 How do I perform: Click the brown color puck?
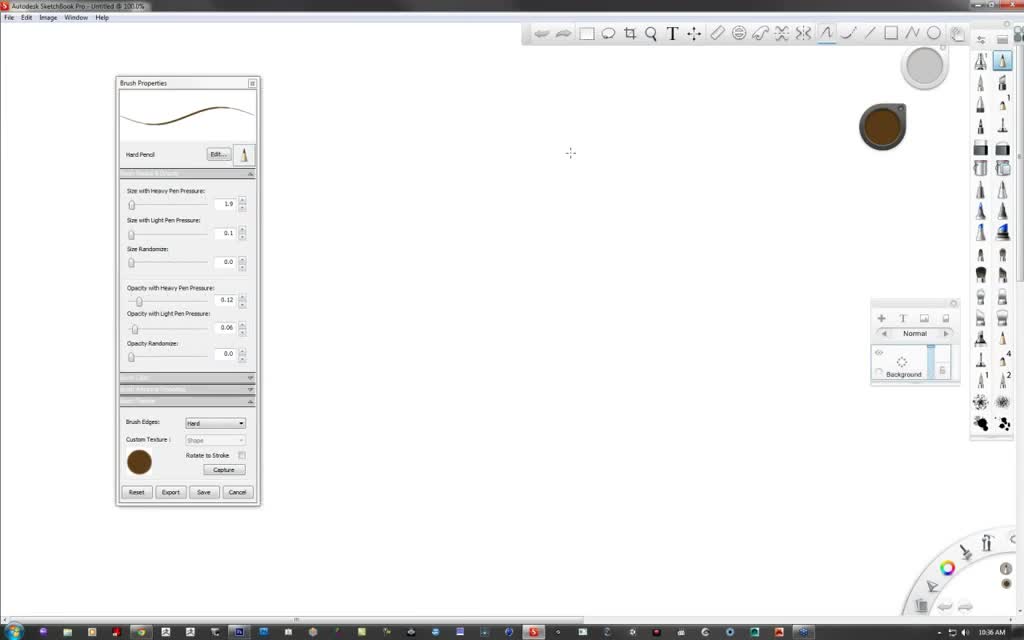point(882,127)
